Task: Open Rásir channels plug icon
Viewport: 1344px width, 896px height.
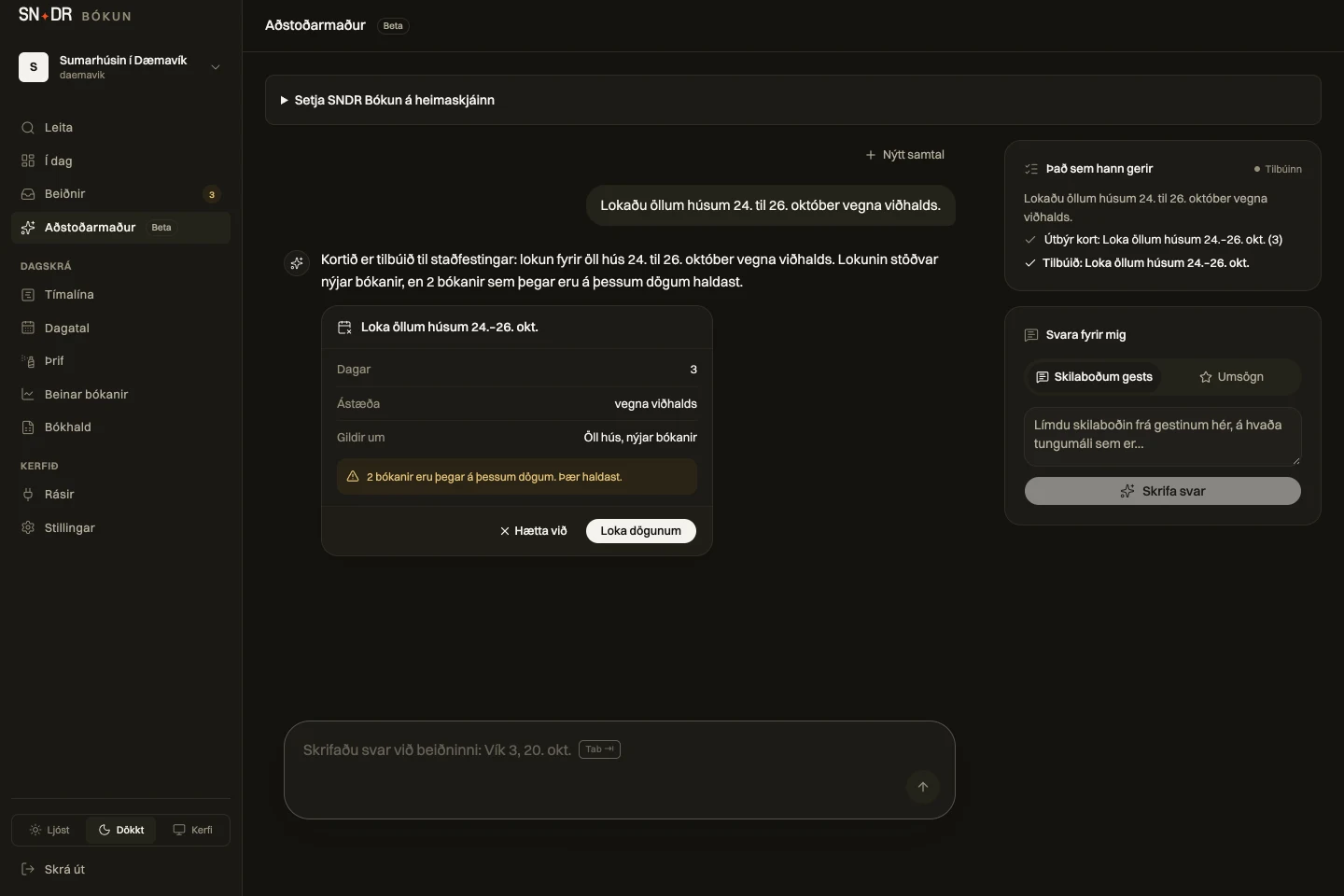Action: [x=28, y=495]
